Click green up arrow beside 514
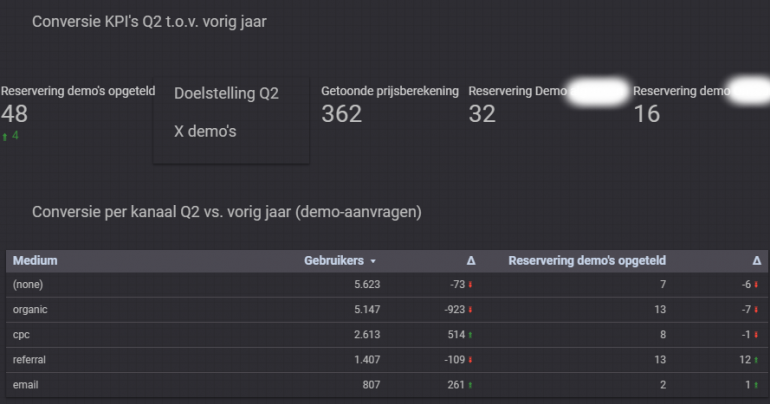The width and height of the screenshot is (770, 404). pyautogui.click(x=470, y=335)
